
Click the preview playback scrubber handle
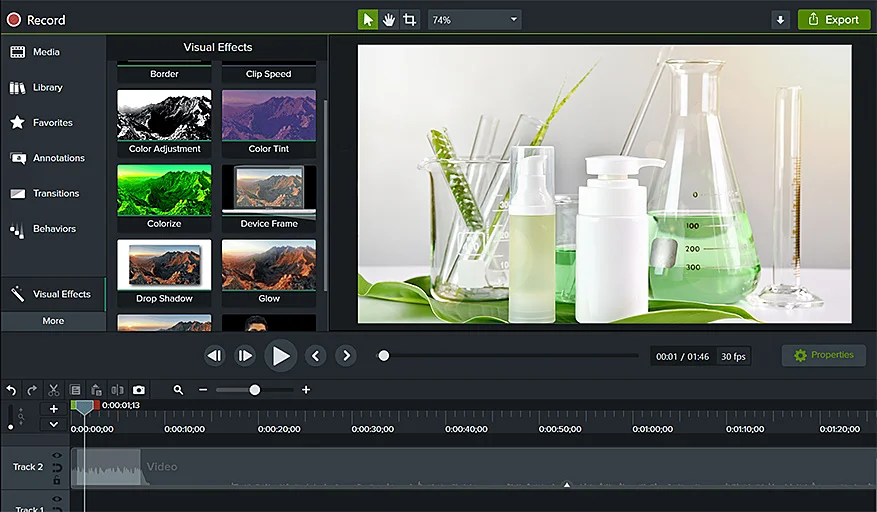tap(384, 356)
